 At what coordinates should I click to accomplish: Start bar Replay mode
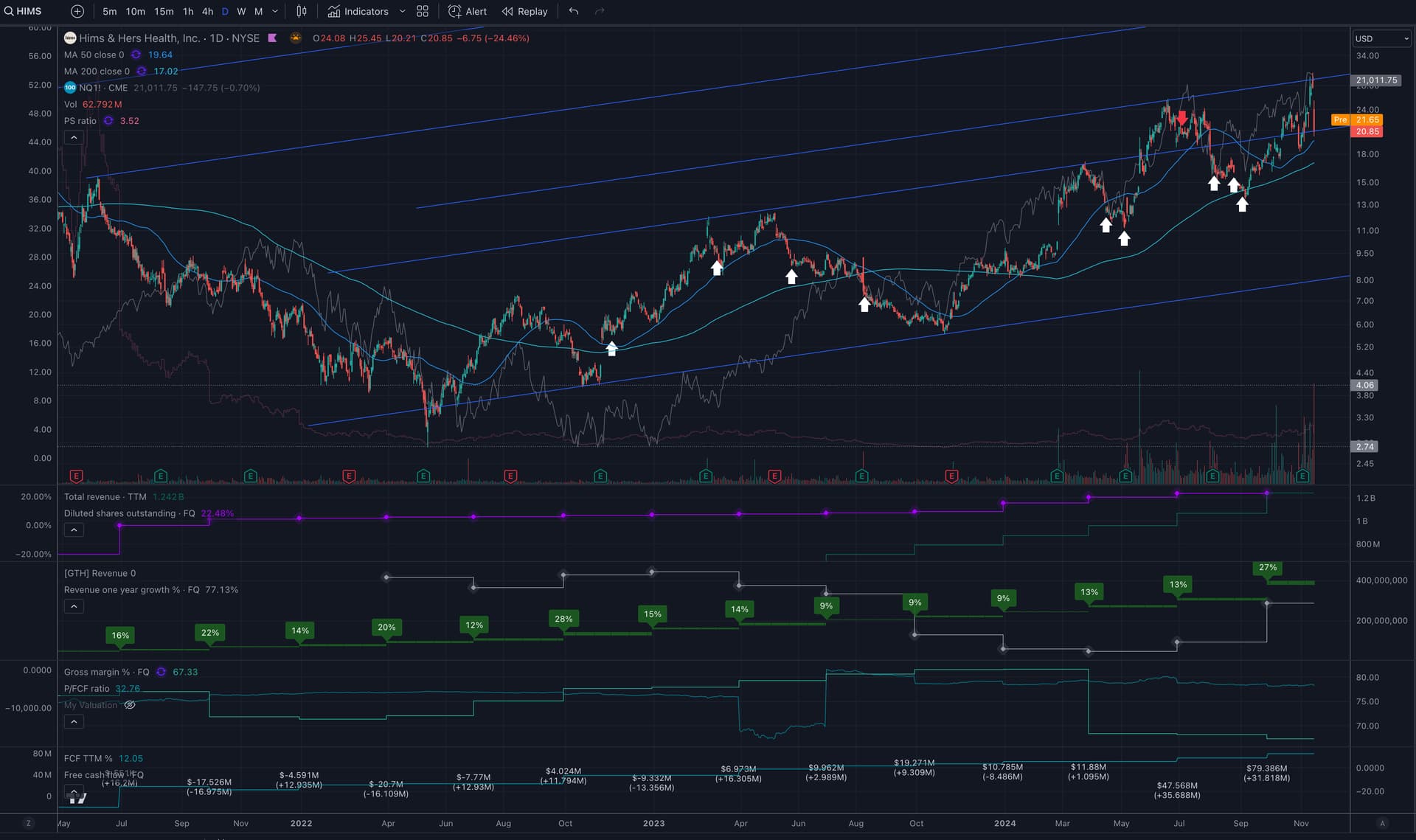[524, 11]
